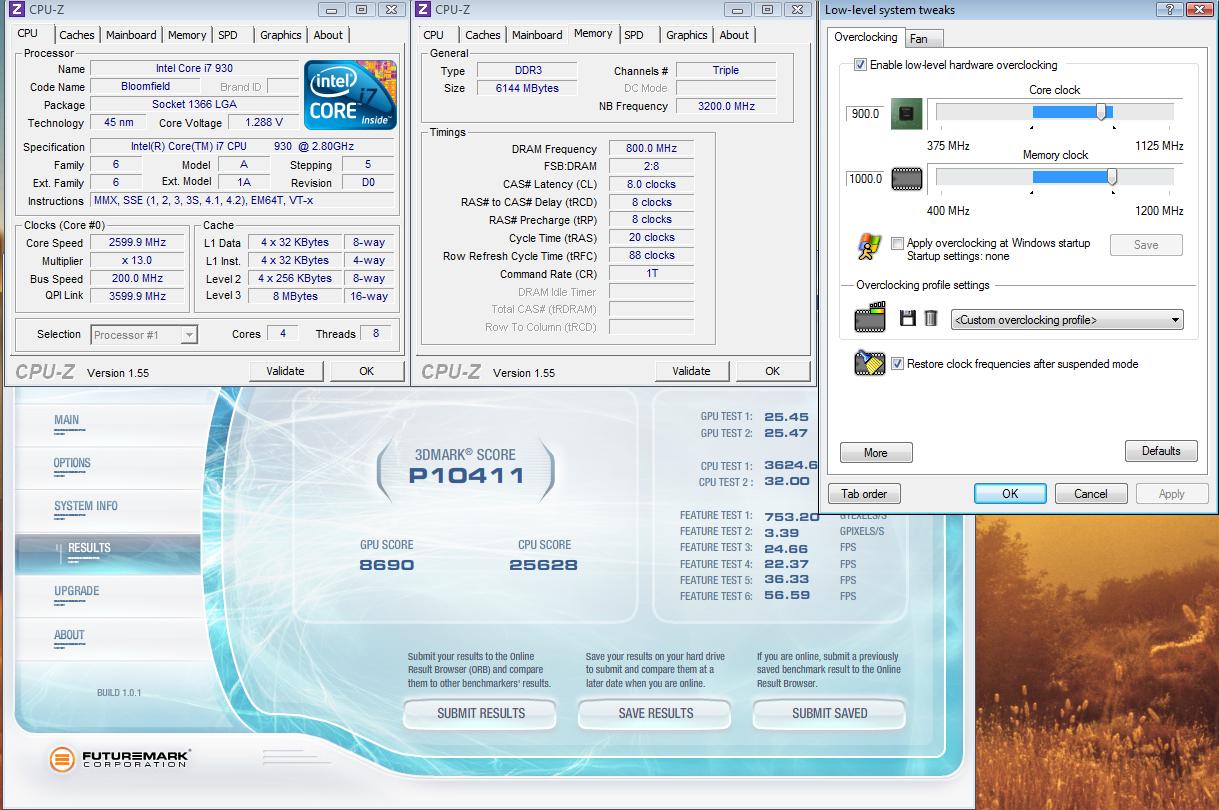Open Graphics tab in the Memory CPU-Z window

tap(687, 35)
